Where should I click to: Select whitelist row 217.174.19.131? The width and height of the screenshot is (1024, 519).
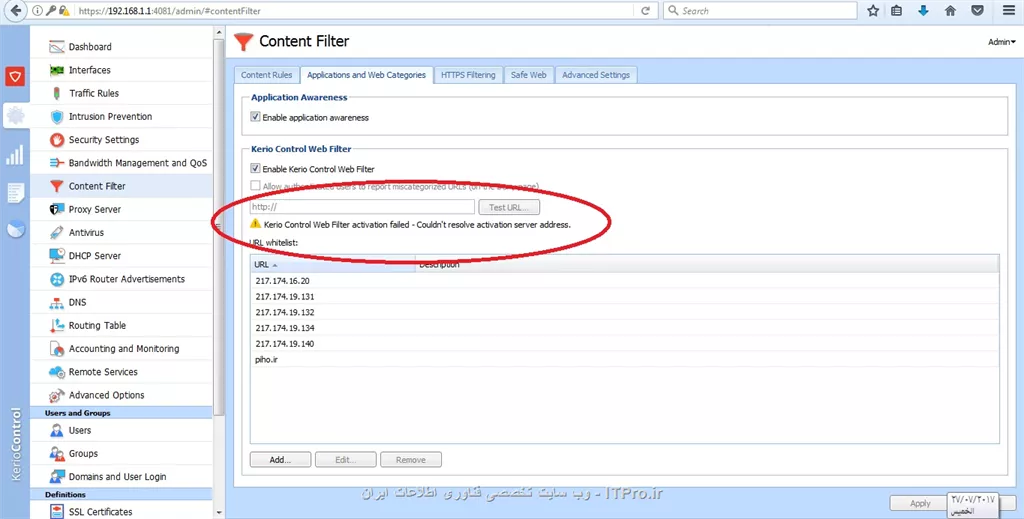point(624,296)
